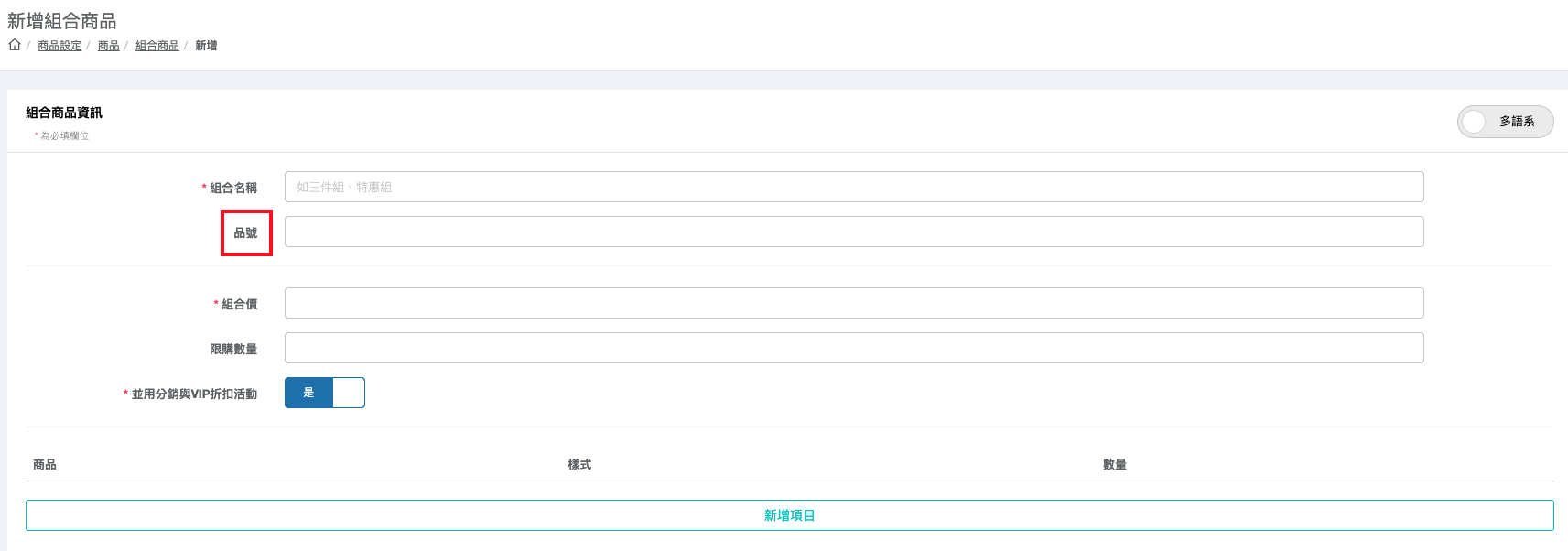Image resolution: width=1568 pixels, height=551 pixels.
Task: Go to the 商品 breadcrumb link
Action: click(x=108, y=46)
